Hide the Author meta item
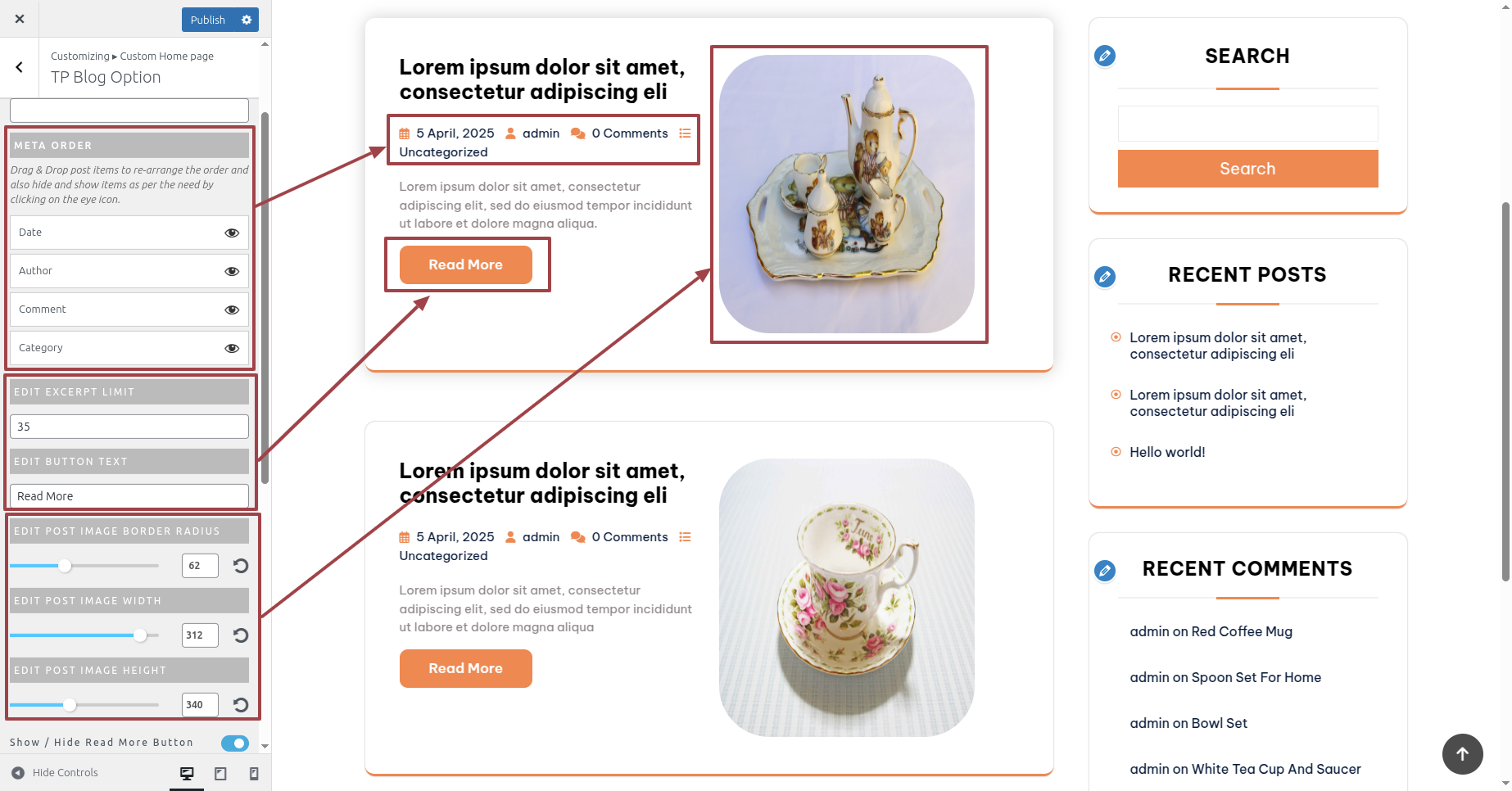1512x791 pixels. coord(232,271)
